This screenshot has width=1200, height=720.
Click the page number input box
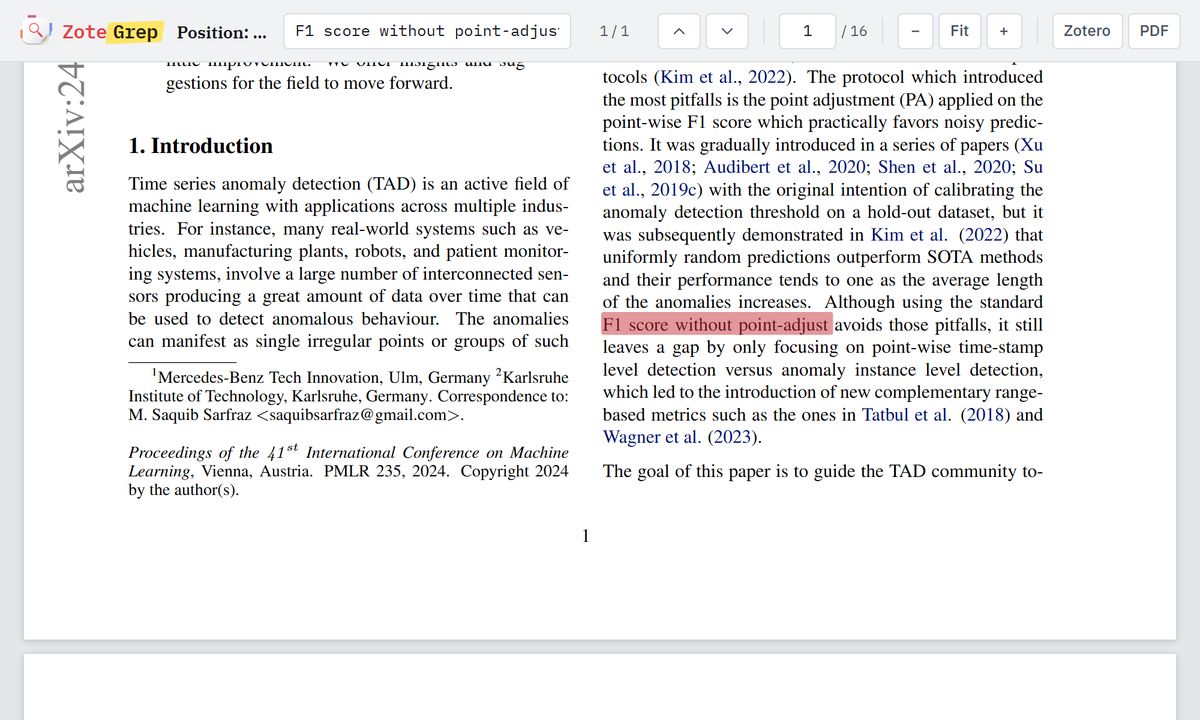click(x=807, y=31)
